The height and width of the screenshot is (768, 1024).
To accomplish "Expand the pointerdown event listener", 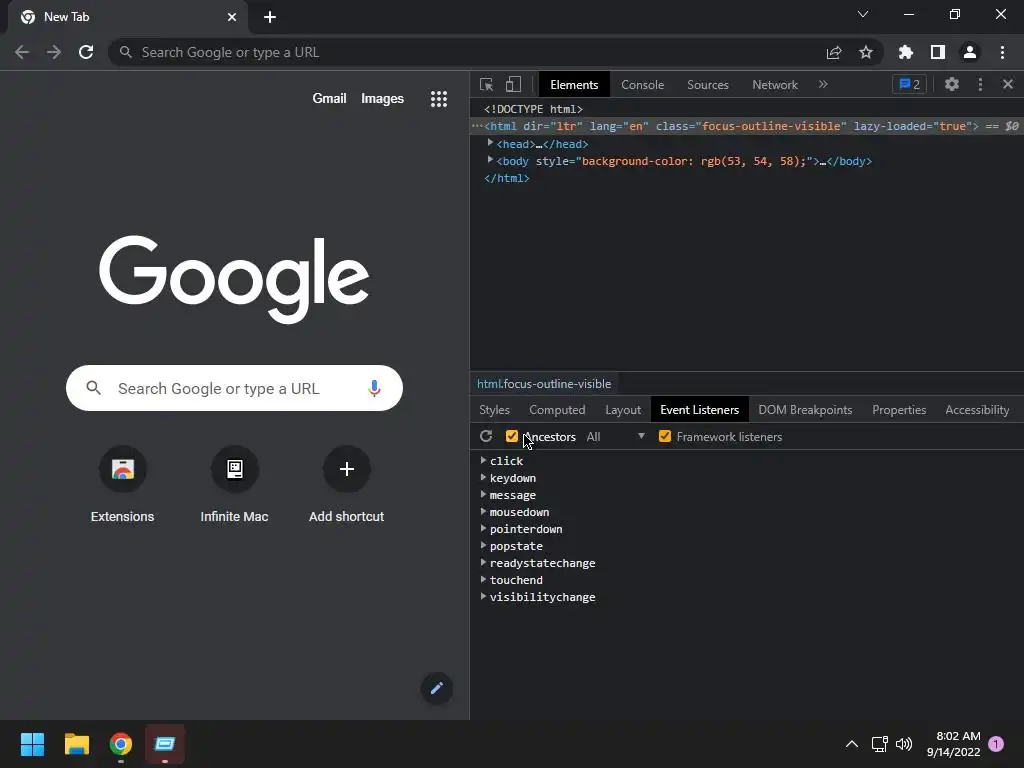I will (x=483, y=528).
